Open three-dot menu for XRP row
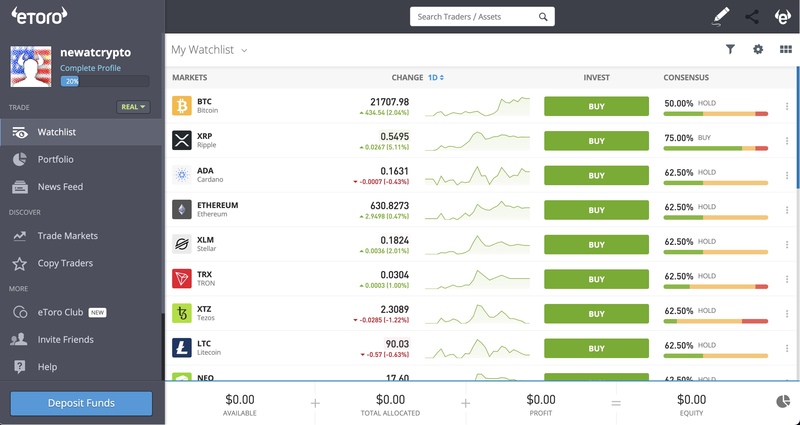 [x=787, y=141]
